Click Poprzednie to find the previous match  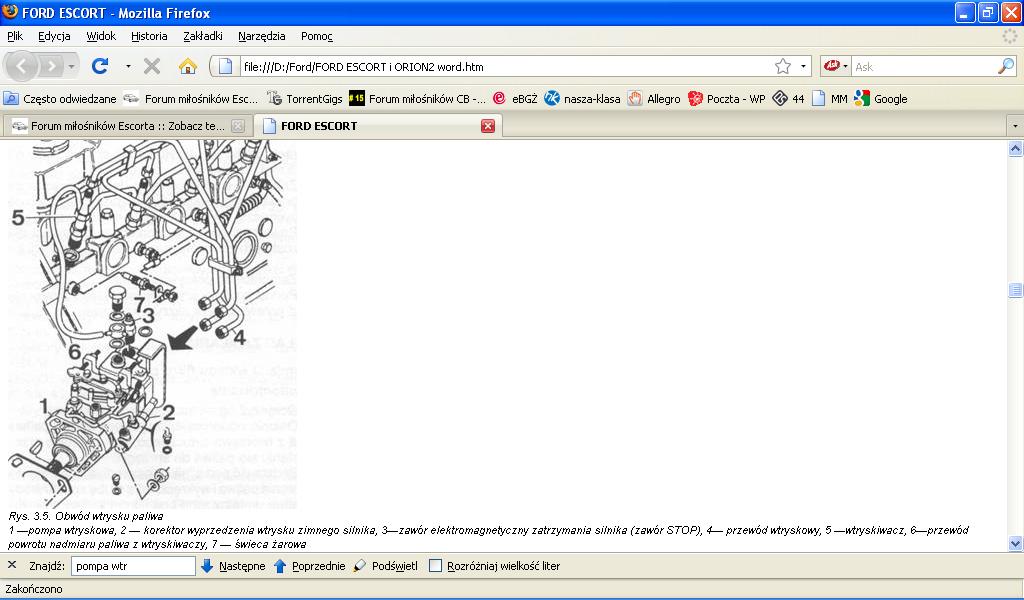click(309, 566)
